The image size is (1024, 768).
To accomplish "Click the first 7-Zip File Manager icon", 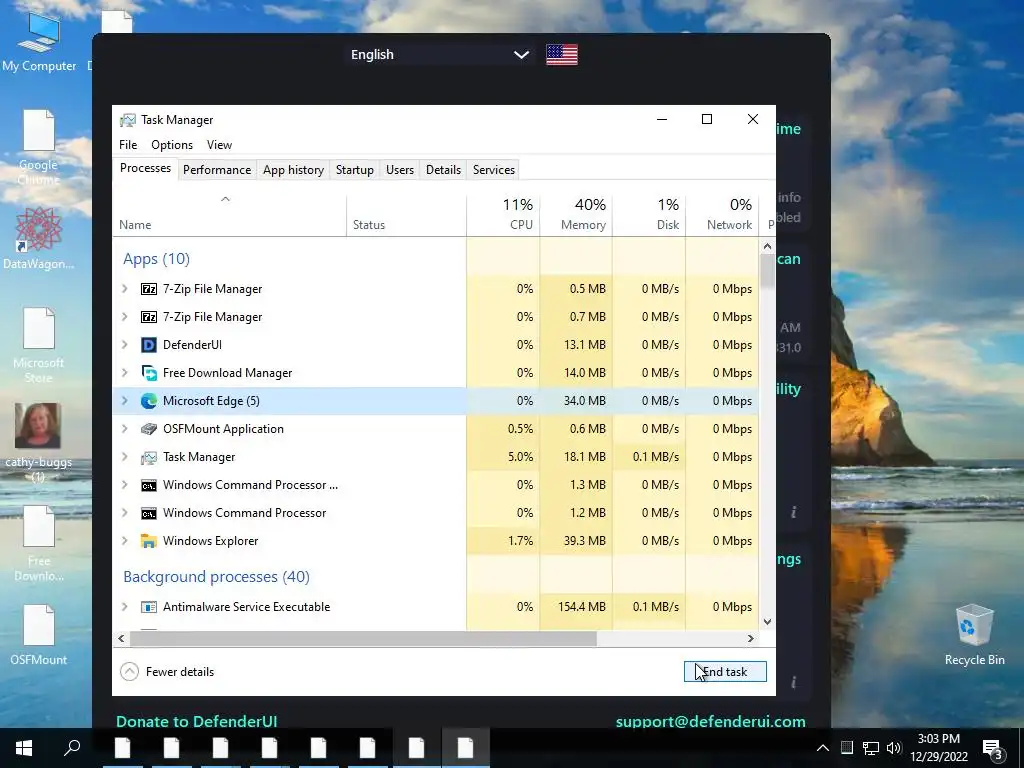I will click(x=149, y=289).
